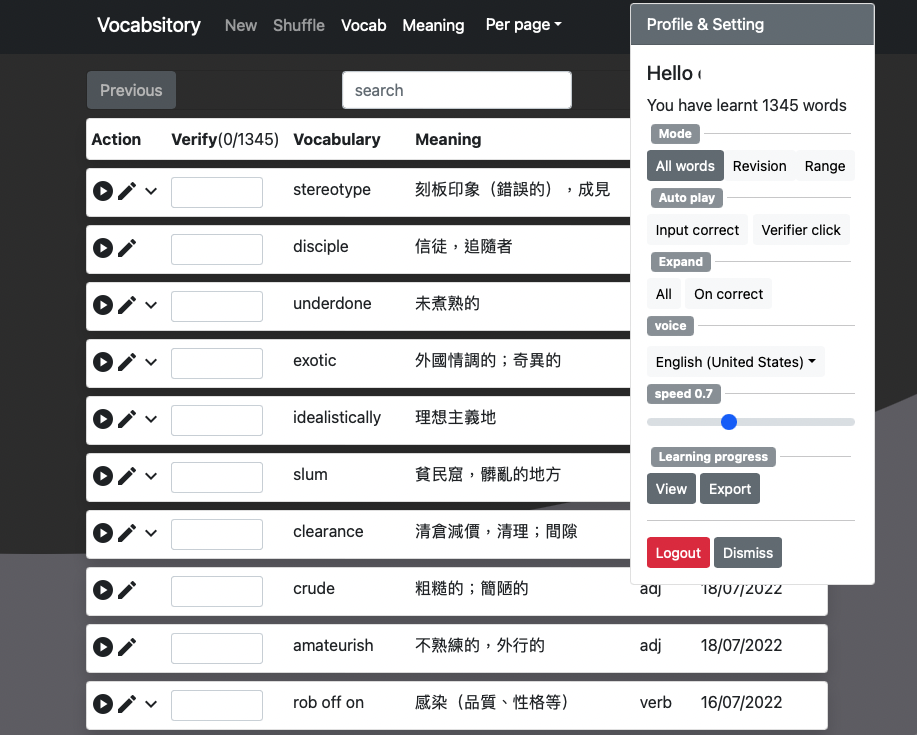
Task: Open the English (United States) voice dropdown
Action: 735,362
